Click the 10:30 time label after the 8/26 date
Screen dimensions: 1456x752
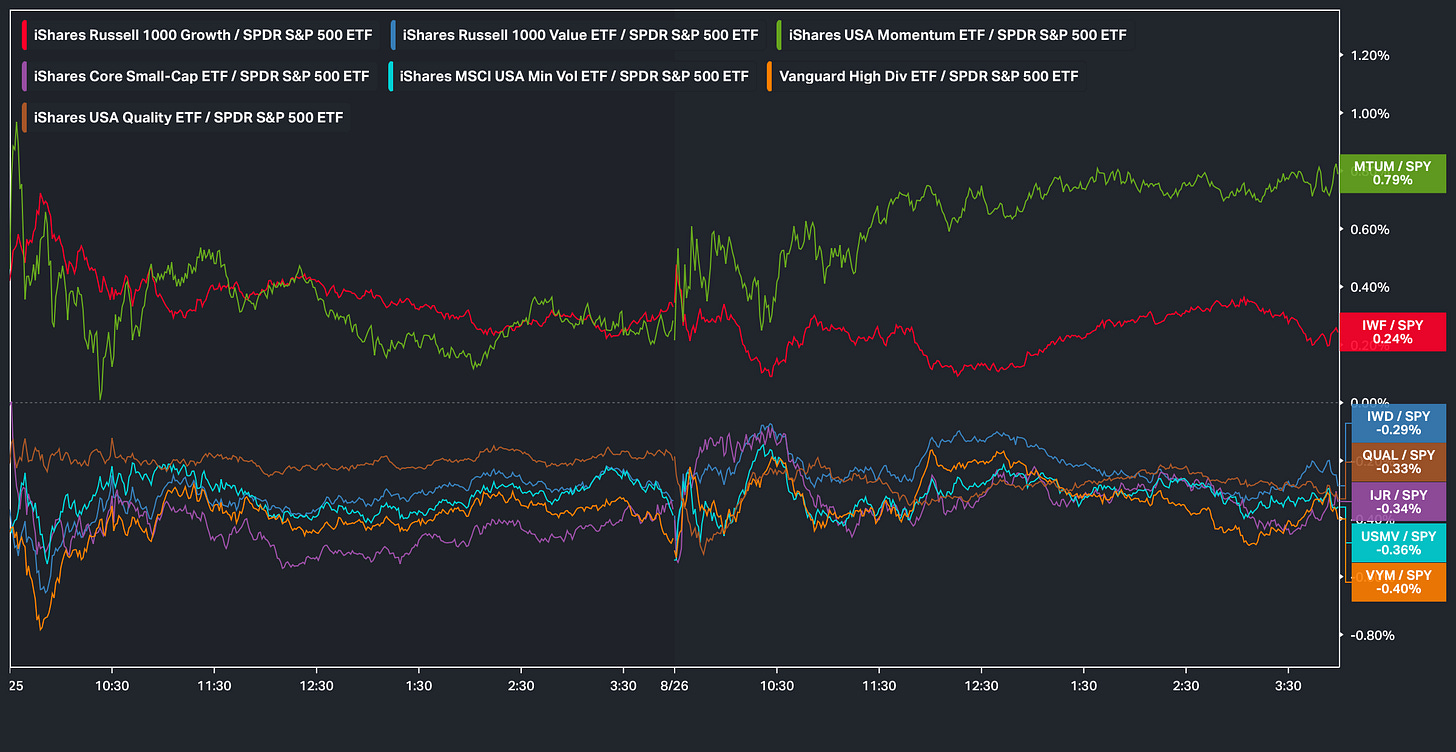[x=777, y=686]
